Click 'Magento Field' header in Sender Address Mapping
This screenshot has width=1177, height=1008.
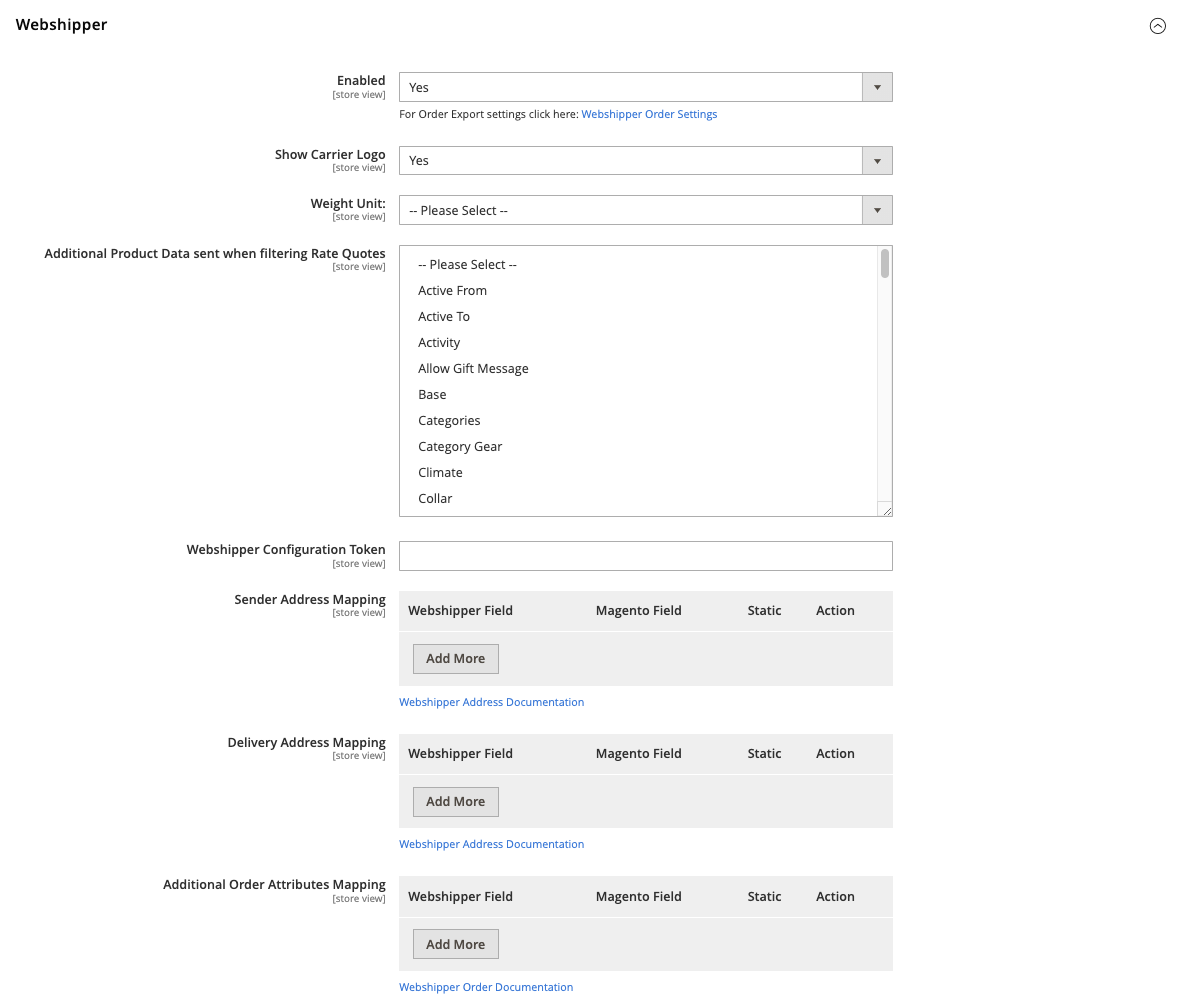[639, 611]
